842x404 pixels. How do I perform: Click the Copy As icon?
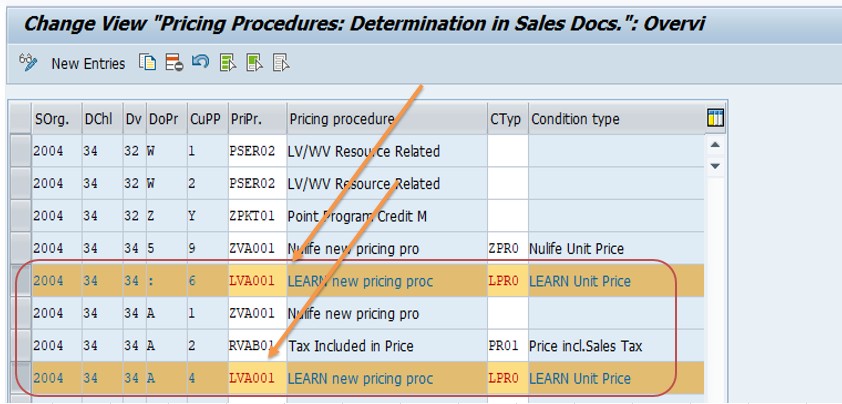[x=148, y=63]
